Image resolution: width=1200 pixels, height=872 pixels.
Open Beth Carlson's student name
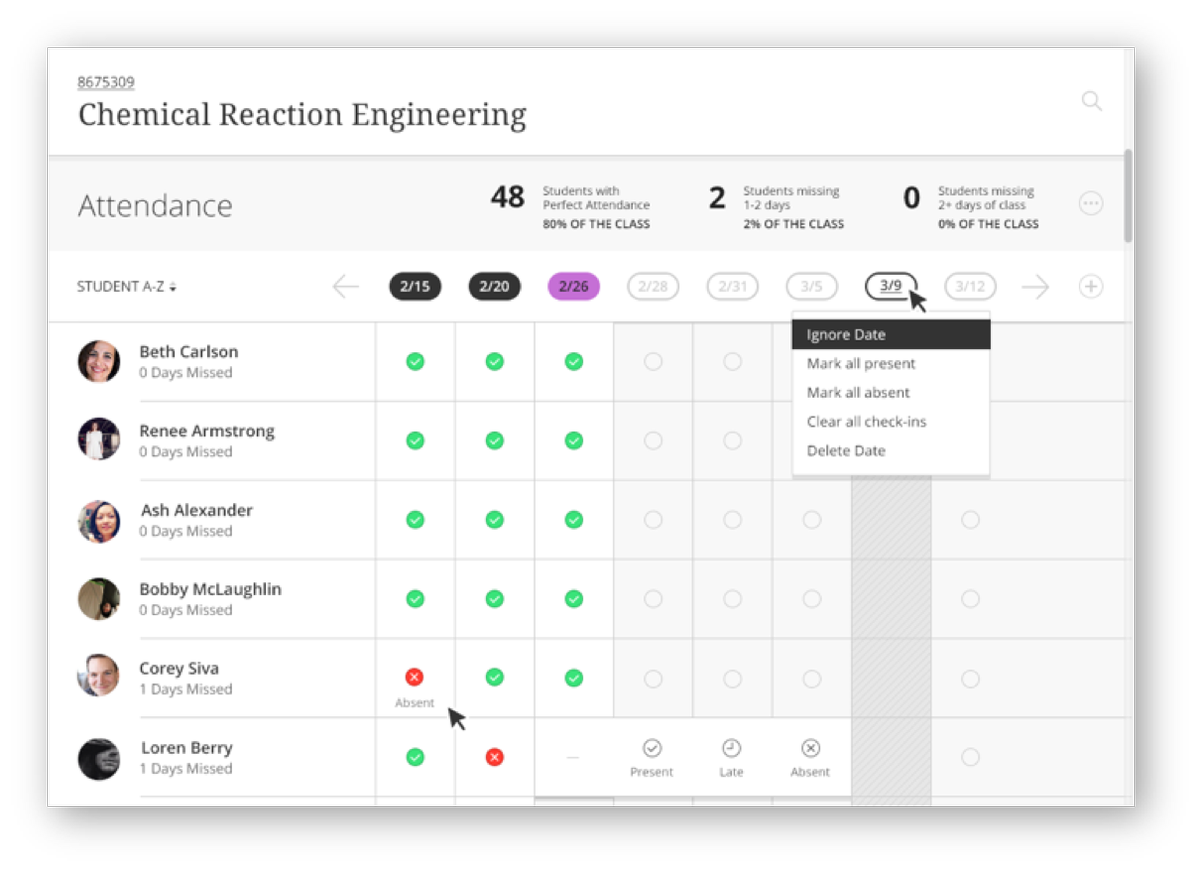[189, 352]
